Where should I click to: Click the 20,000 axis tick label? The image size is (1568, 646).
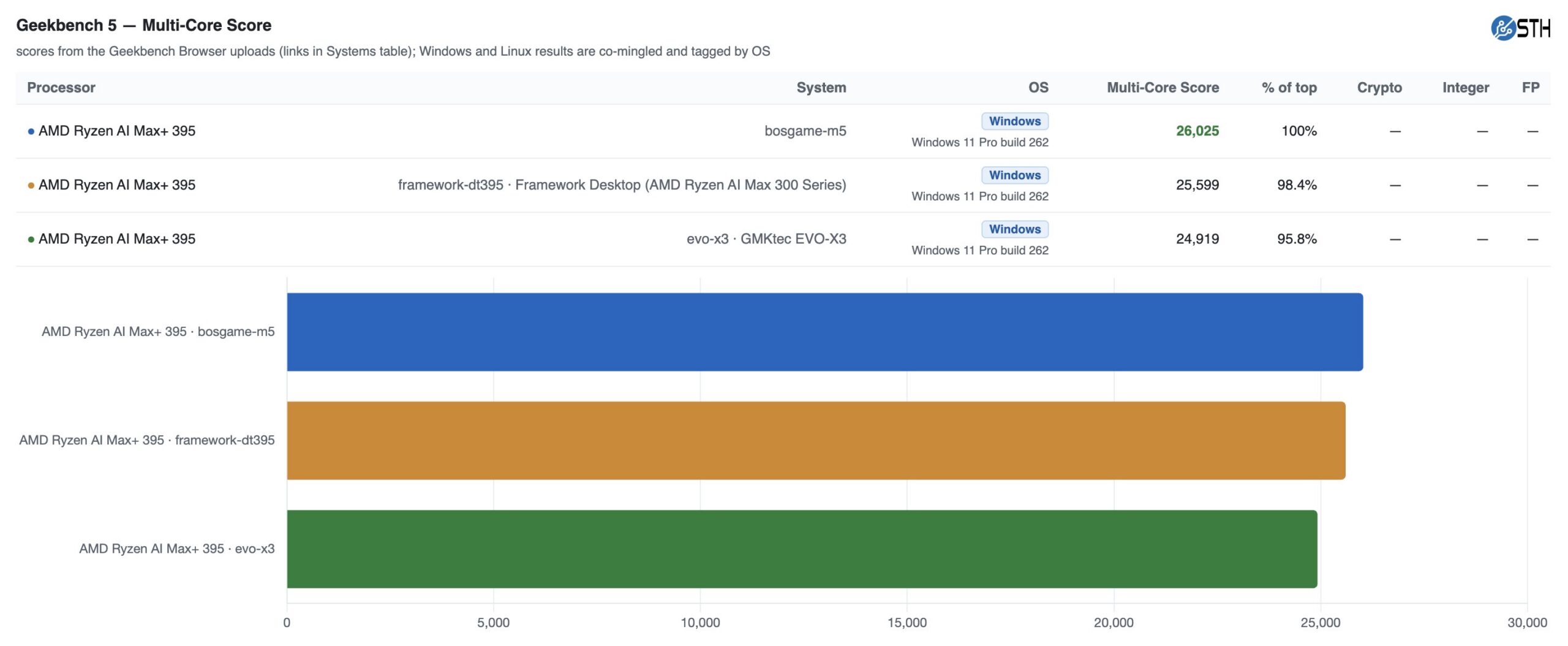click(1114, 623)
